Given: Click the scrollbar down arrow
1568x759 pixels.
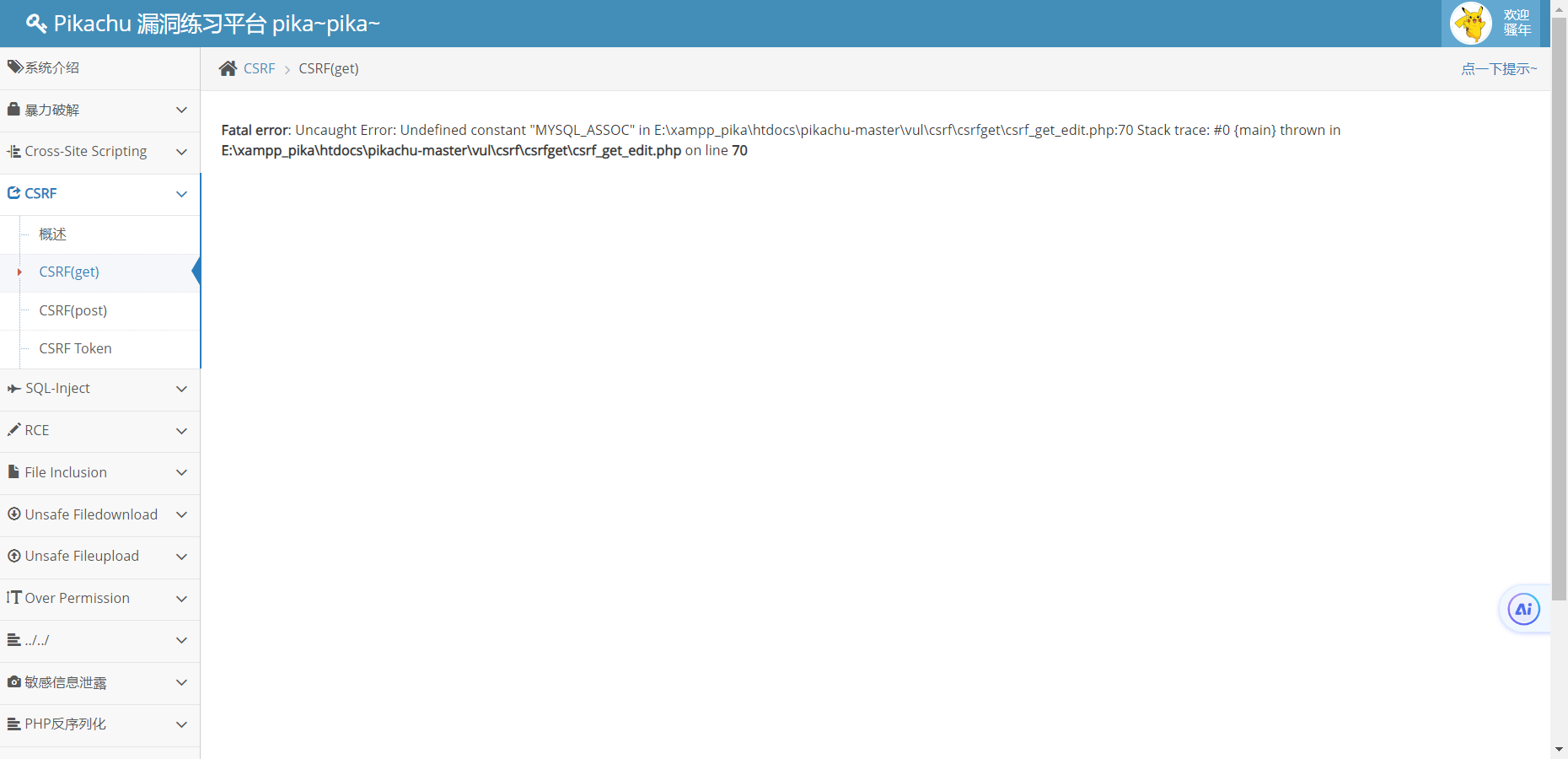Looking at the screenshot, I should coord(1559,749).
